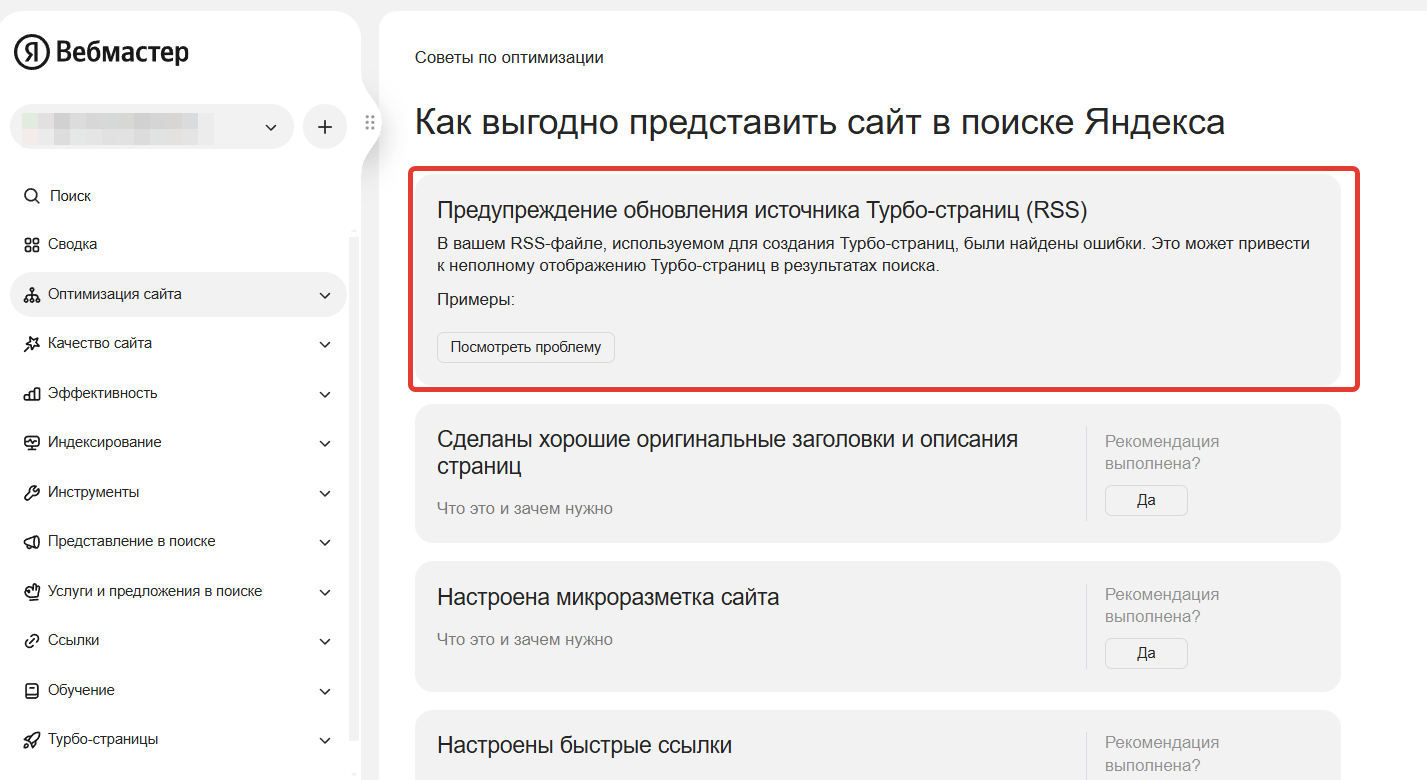Click the Эффективность chart icon

tap(31, 394)
